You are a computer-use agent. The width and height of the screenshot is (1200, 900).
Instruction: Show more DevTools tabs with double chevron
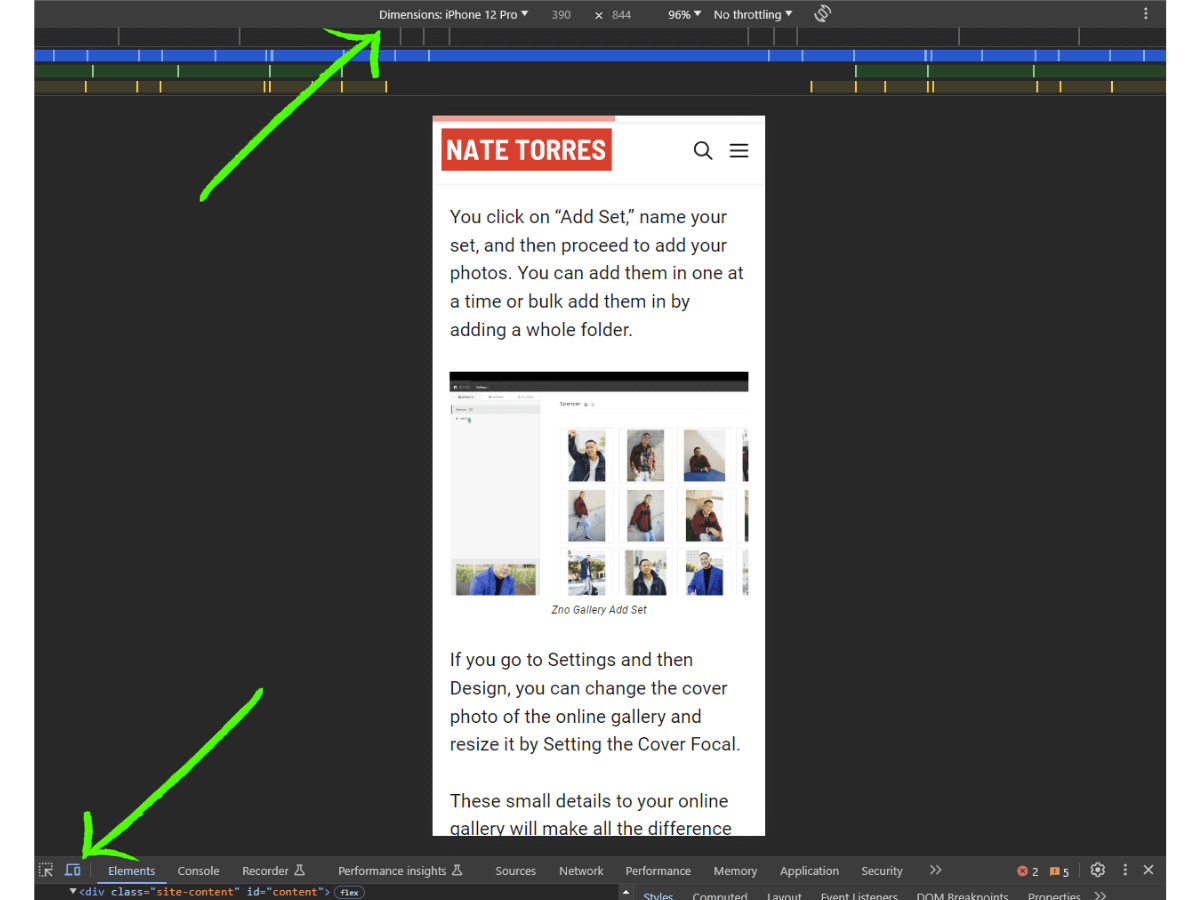pos(936,870)
